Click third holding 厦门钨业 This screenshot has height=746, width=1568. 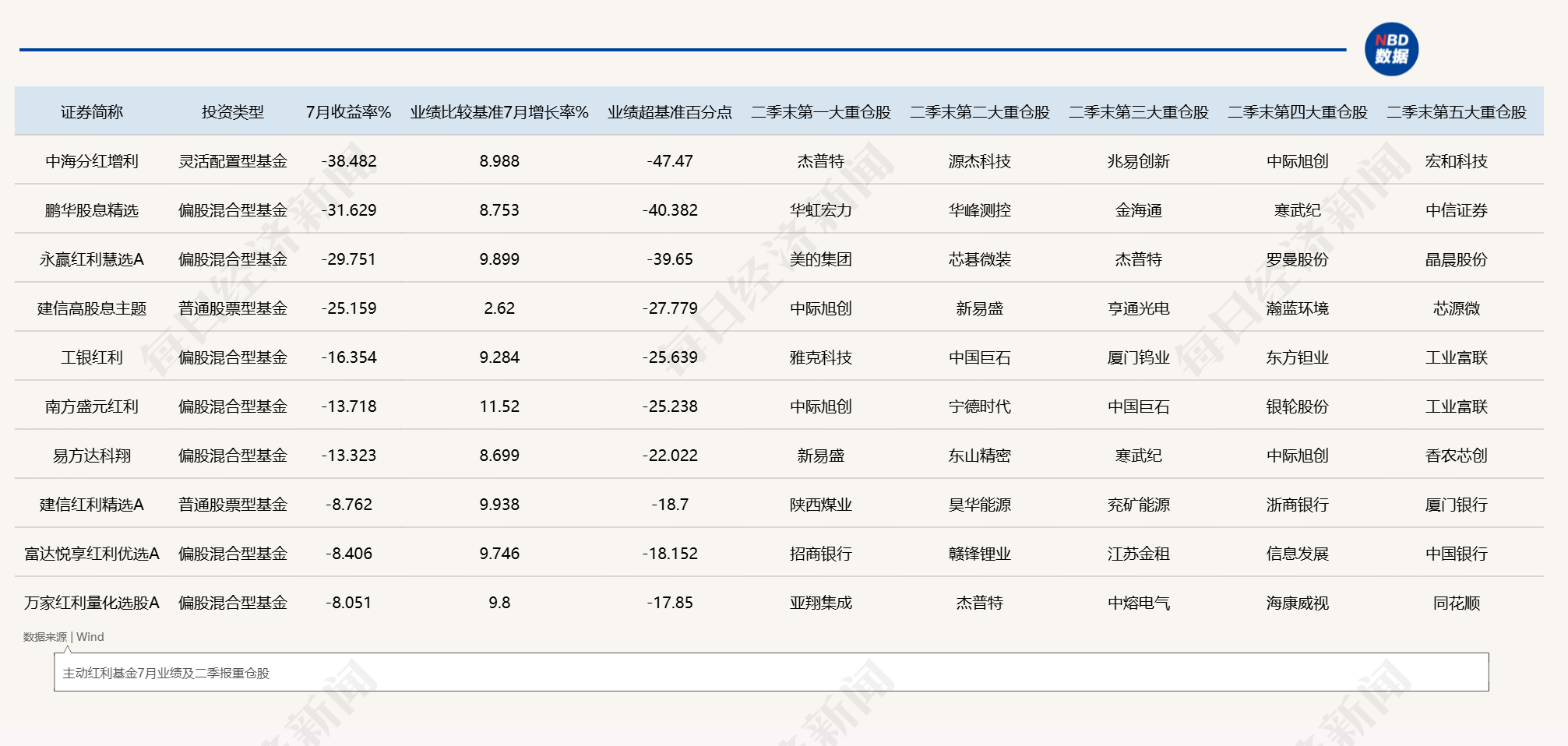[x=1139, y=357]
